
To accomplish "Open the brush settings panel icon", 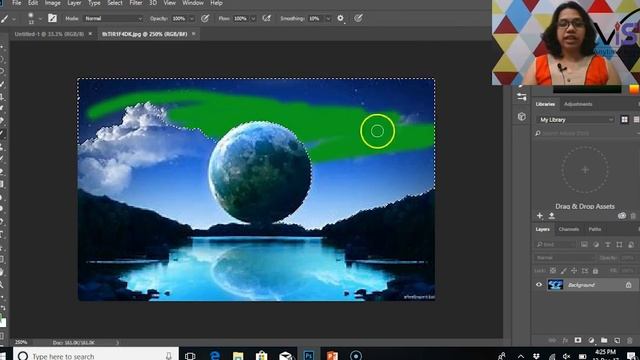I will tap(52, 18).
